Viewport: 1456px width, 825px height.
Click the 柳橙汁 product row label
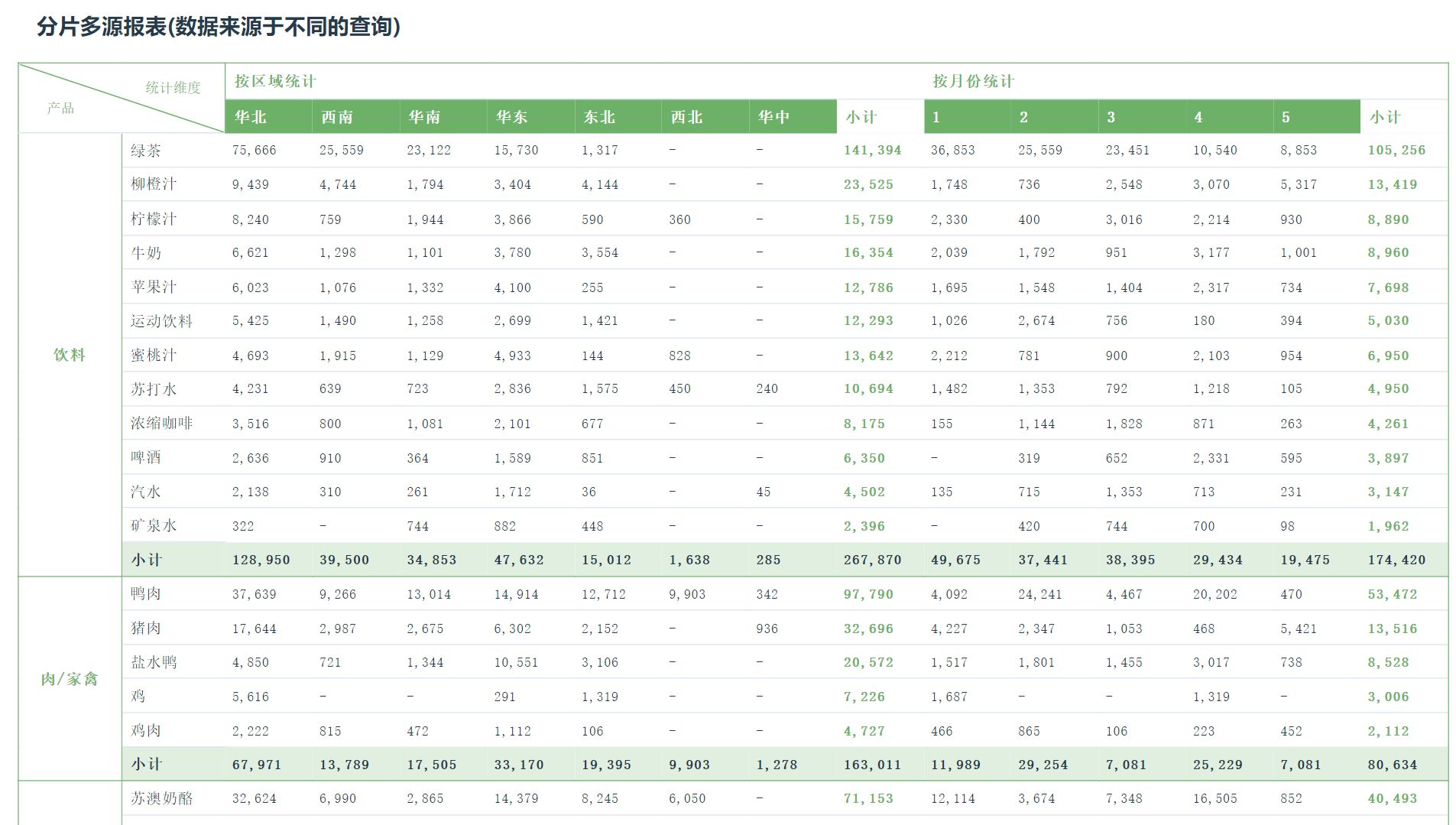coord(153,184)
